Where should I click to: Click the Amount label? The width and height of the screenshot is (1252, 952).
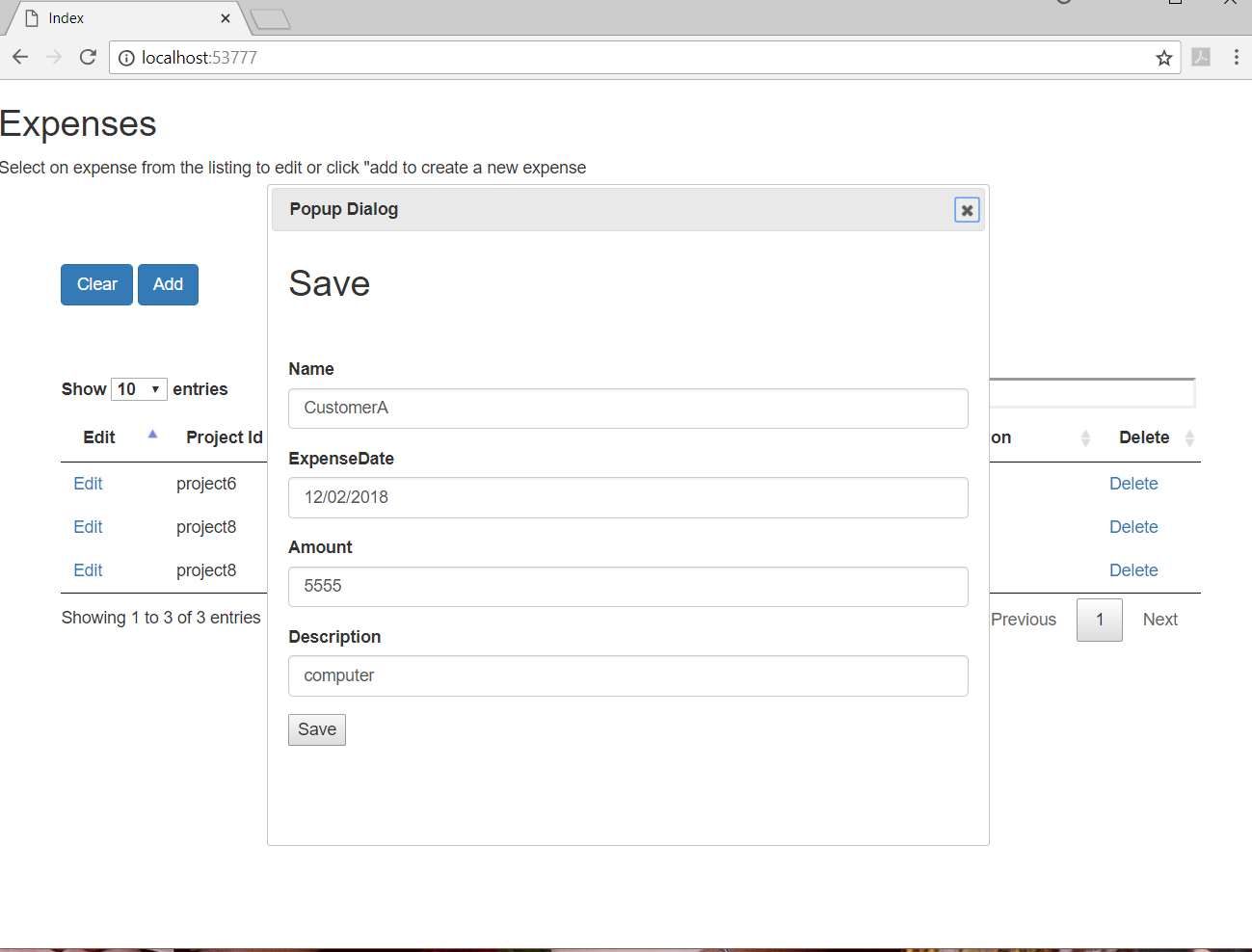(320, 547)
